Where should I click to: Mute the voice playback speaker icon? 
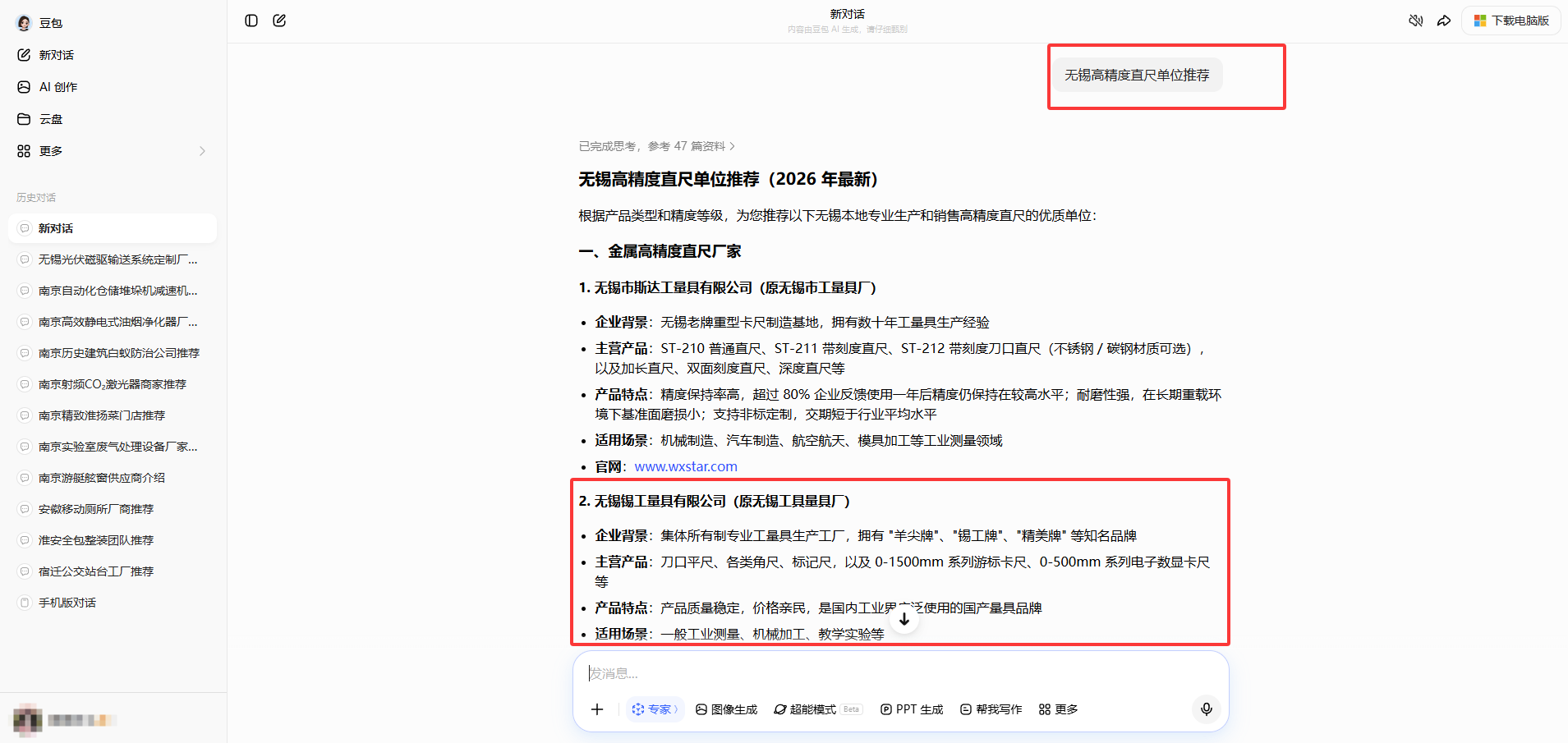click(x=1415, y=21)
